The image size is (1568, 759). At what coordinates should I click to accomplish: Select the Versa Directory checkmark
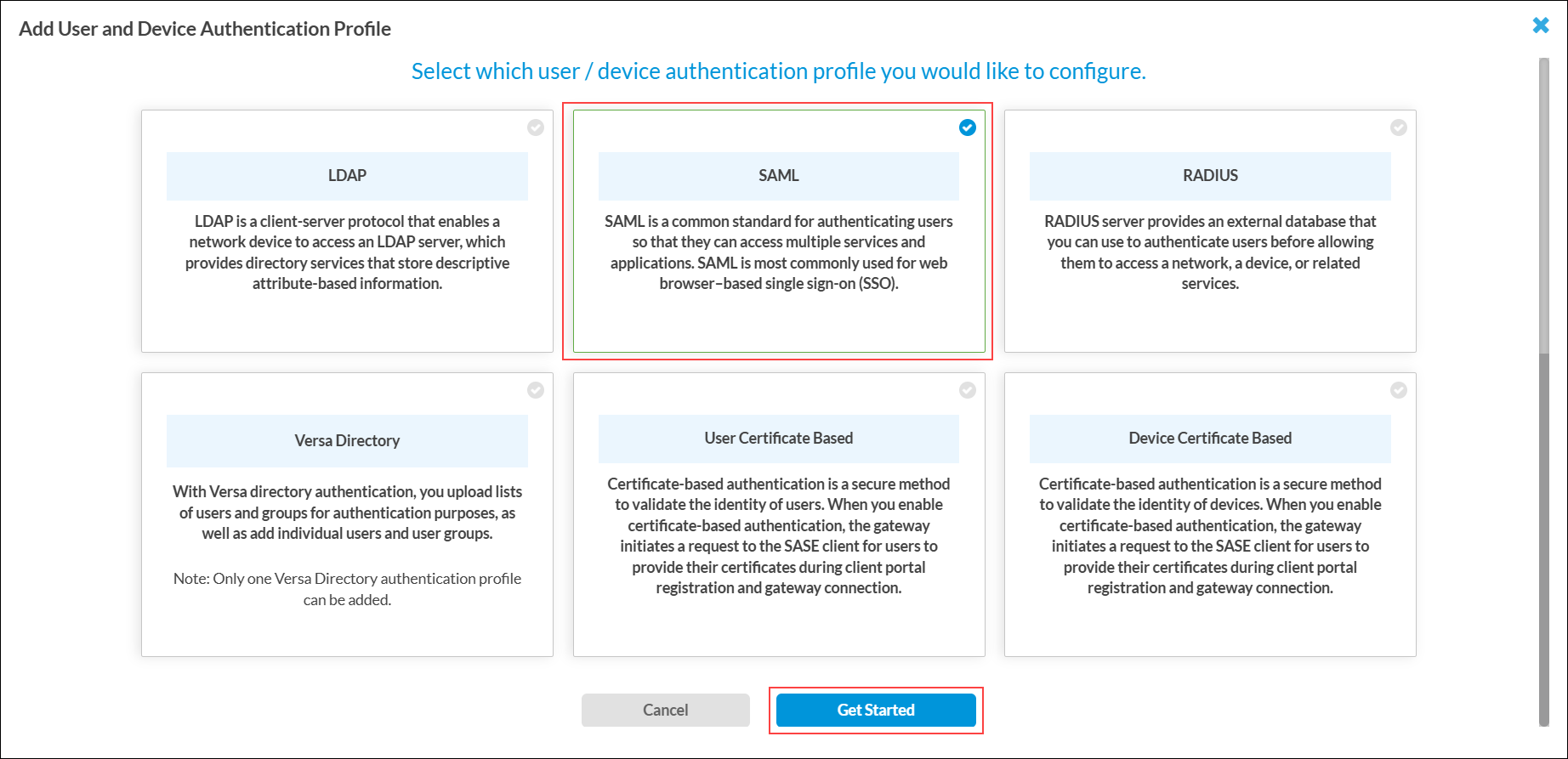536,390
